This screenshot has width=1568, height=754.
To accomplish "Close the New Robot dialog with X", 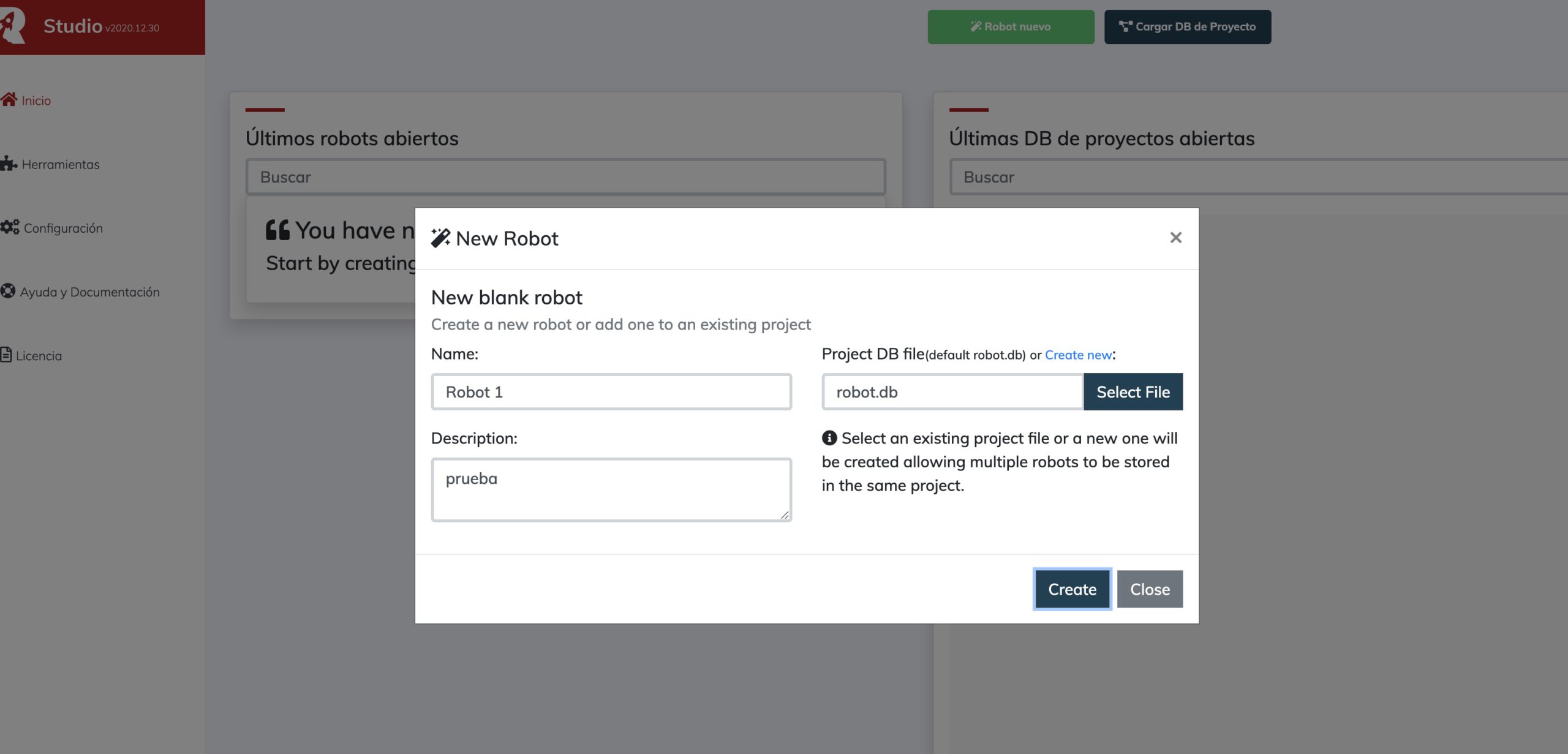I will click(1175, 238).
